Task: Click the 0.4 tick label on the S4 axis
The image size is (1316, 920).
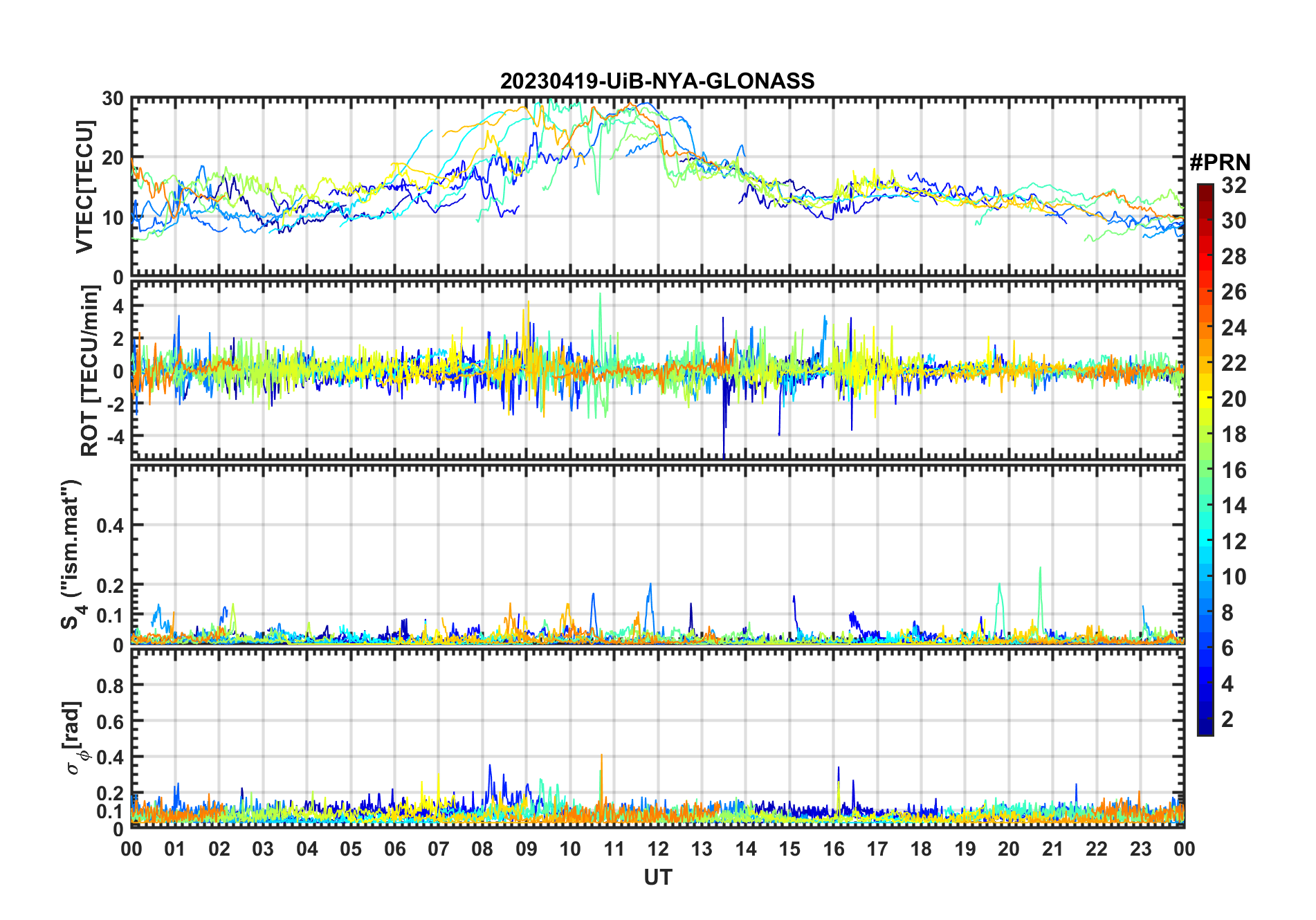Action: [x=111, y=526]
